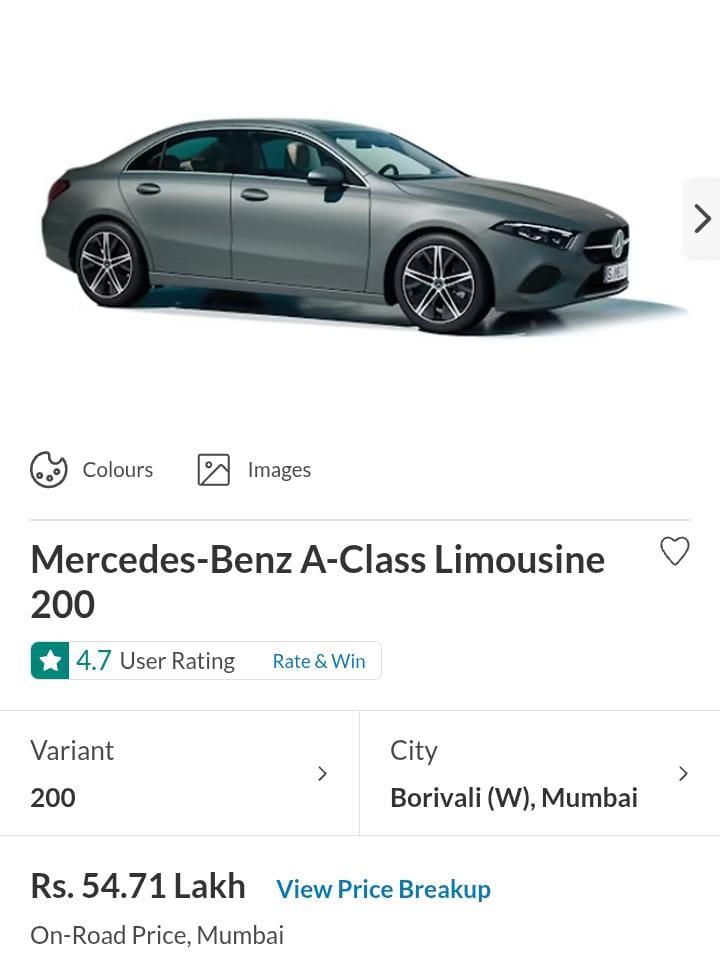Open the Images gallery picture icon

tap(214, 470)
